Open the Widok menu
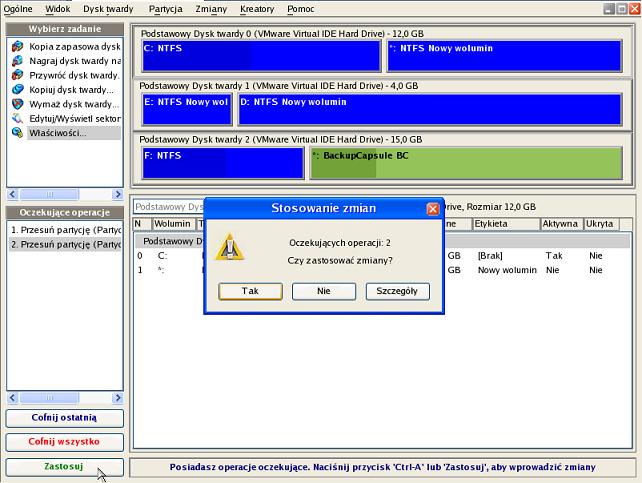The width and height of the screenshot is (642, 483). click(x=58, y=9)
